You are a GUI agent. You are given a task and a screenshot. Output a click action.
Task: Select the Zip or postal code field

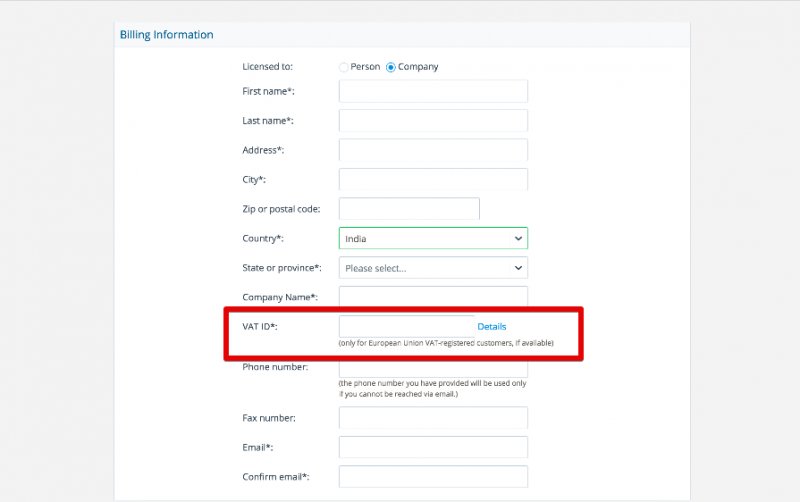409,209
